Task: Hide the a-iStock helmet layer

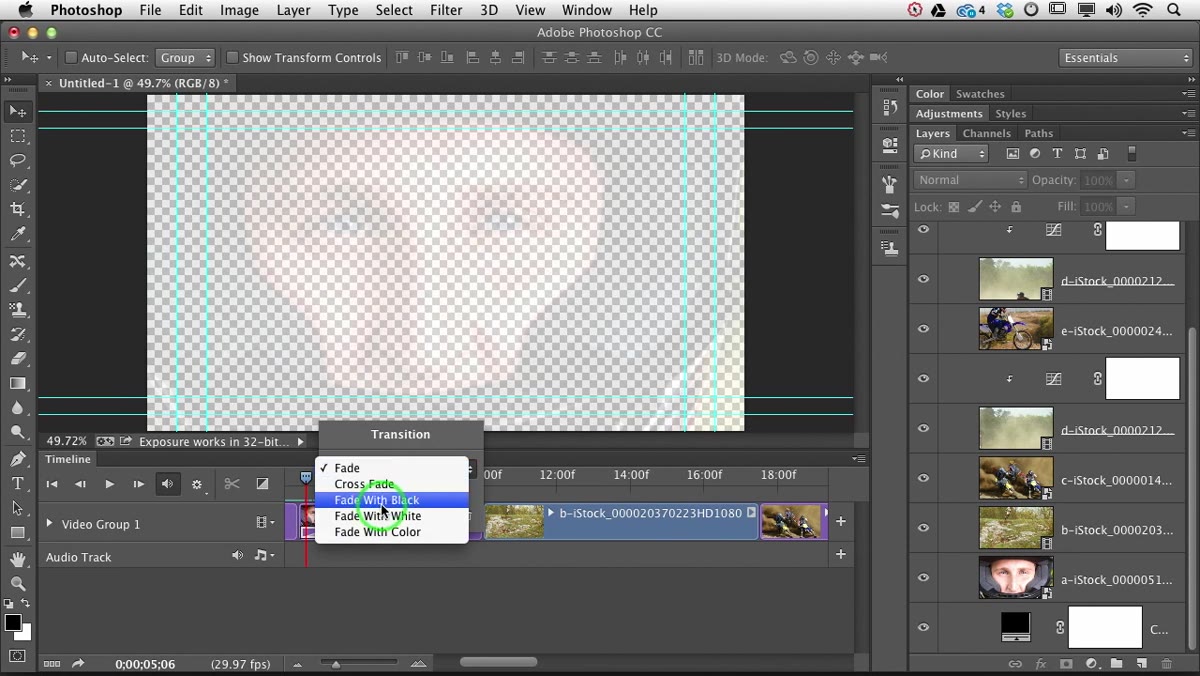Action: coord(923,578)
